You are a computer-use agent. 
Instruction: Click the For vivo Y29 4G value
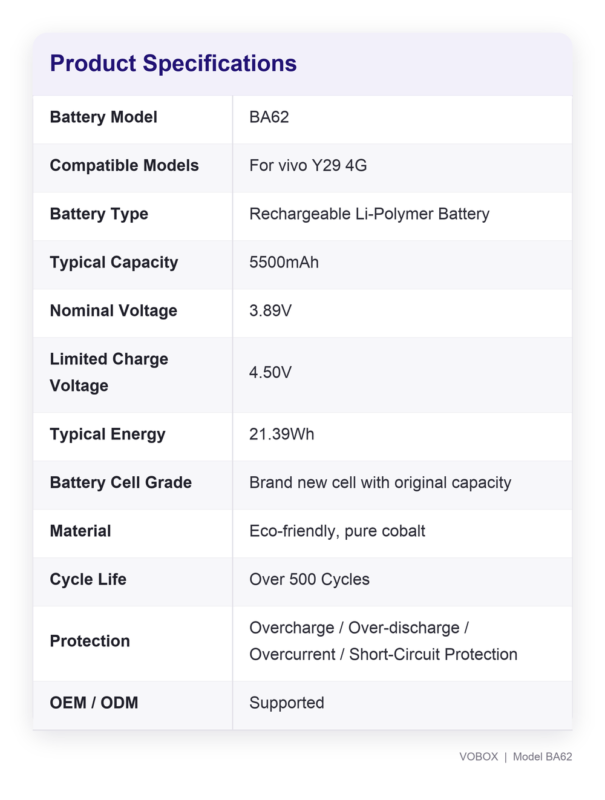308,165
